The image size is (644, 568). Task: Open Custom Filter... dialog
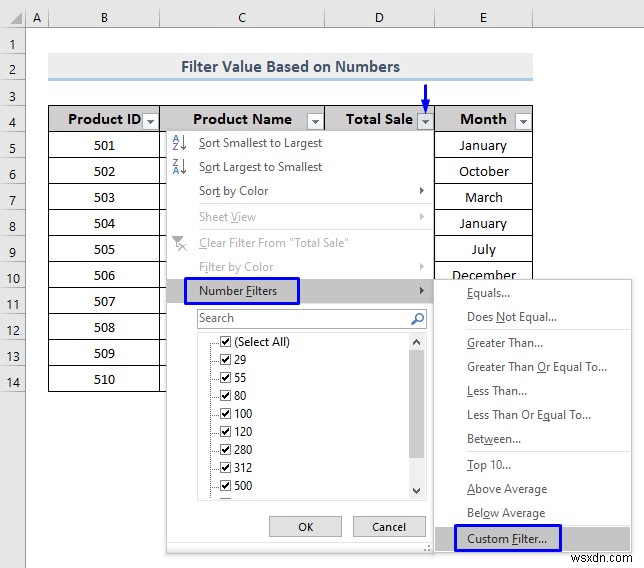pos(533,538)
